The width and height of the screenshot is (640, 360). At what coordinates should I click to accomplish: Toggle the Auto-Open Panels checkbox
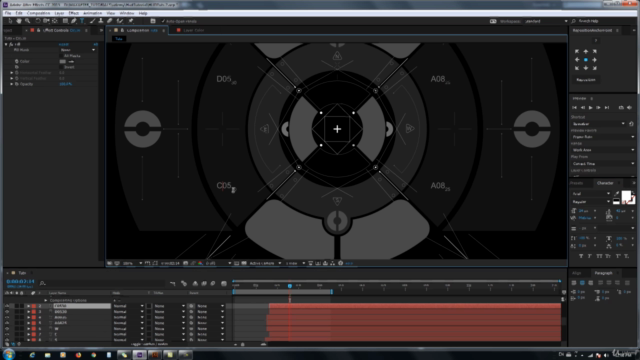pos(164,21)
